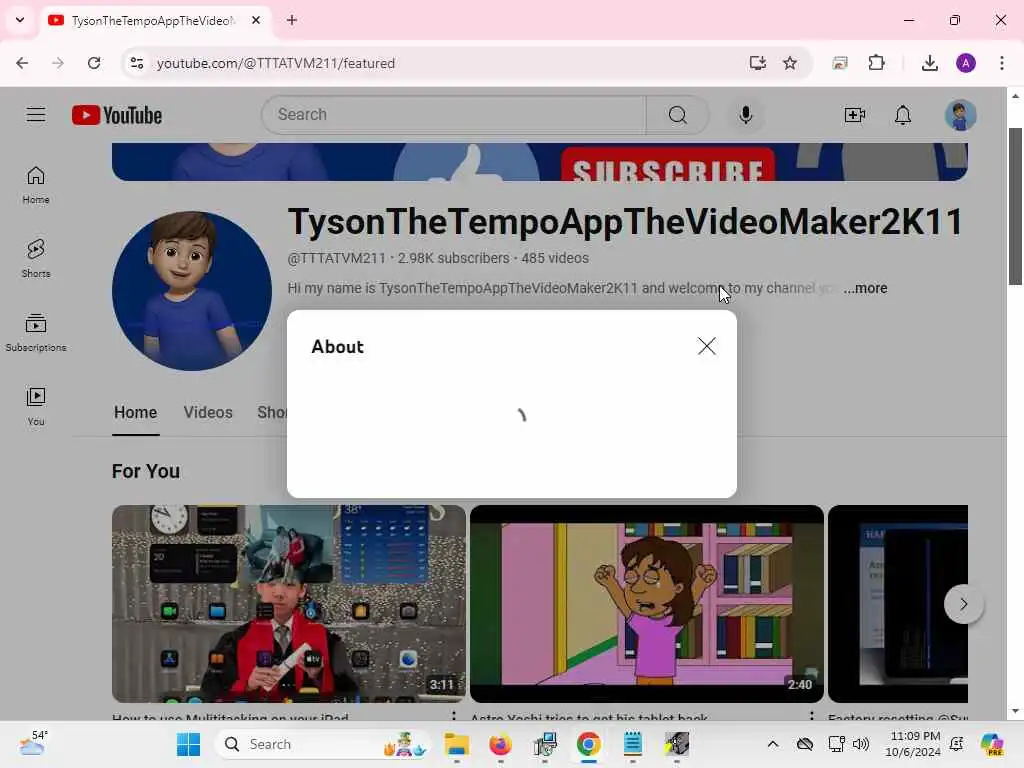Open the Chrome profile avatar
The height and width of the screenshot is (768, 1024).
(x=966, y=63)
